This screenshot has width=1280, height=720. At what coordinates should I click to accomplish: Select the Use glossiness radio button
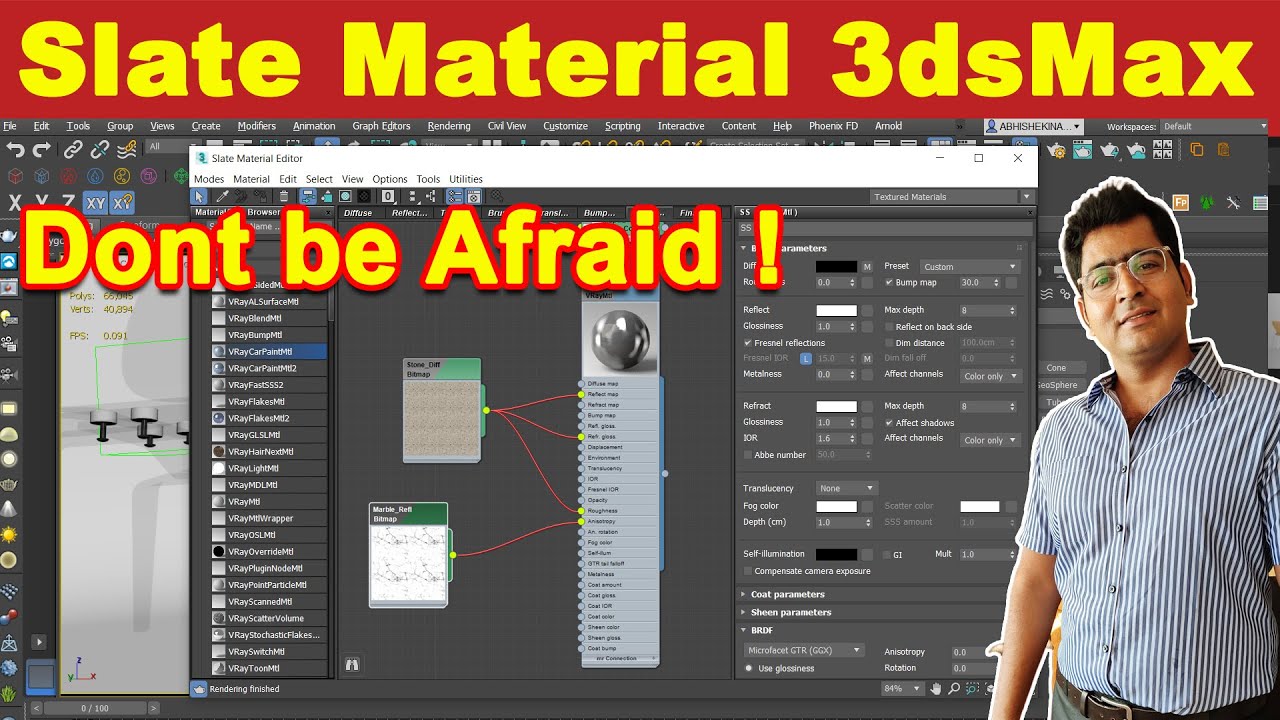748,668
